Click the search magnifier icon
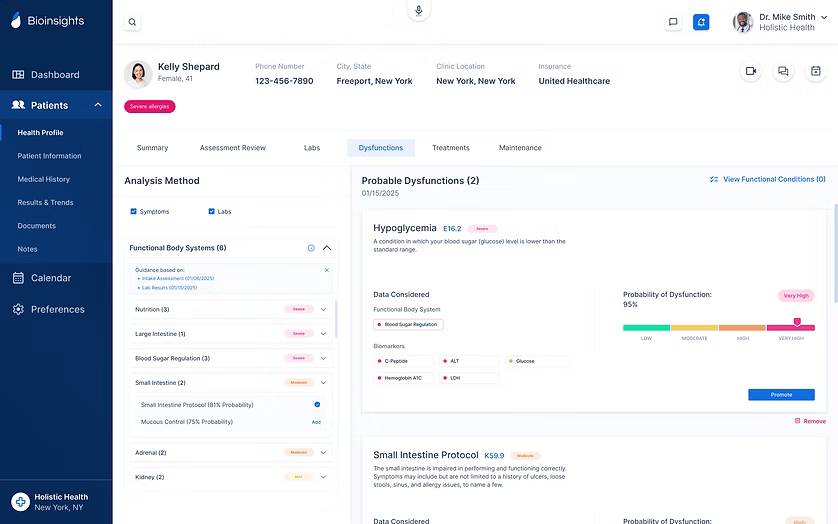 tap(133, 22)
